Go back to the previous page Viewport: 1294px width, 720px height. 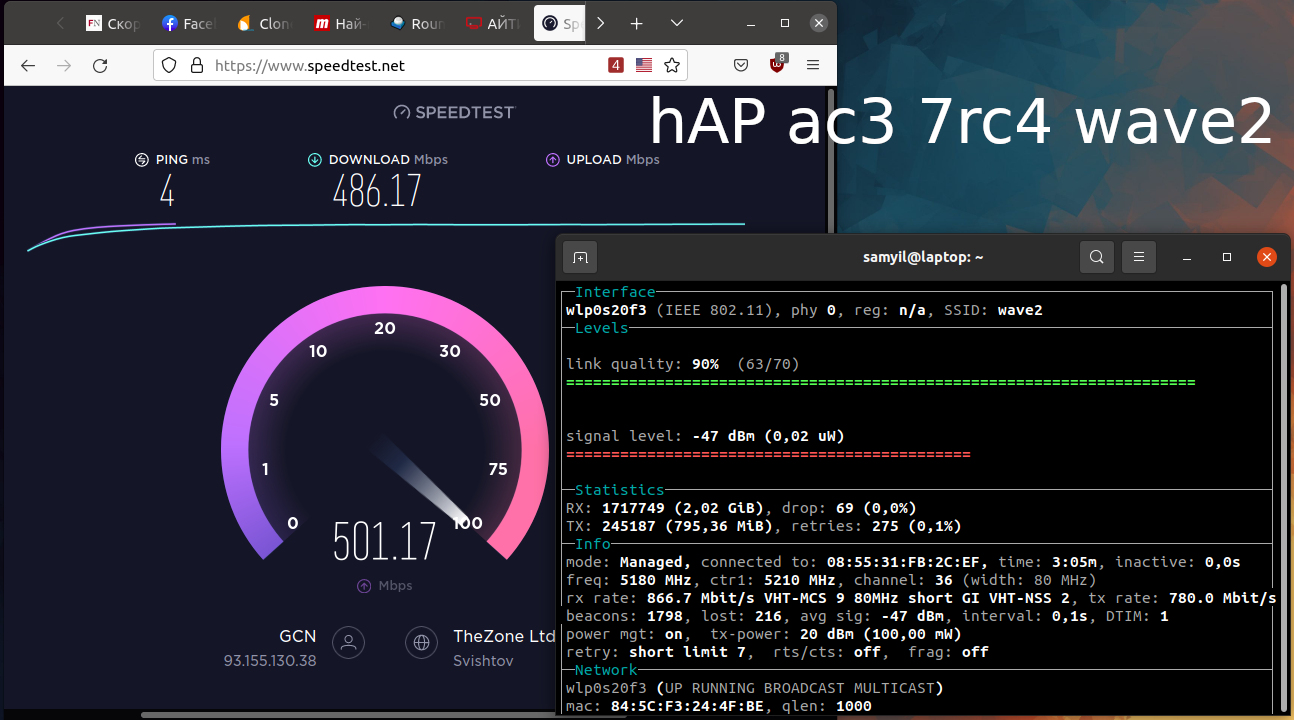point(28,65)
